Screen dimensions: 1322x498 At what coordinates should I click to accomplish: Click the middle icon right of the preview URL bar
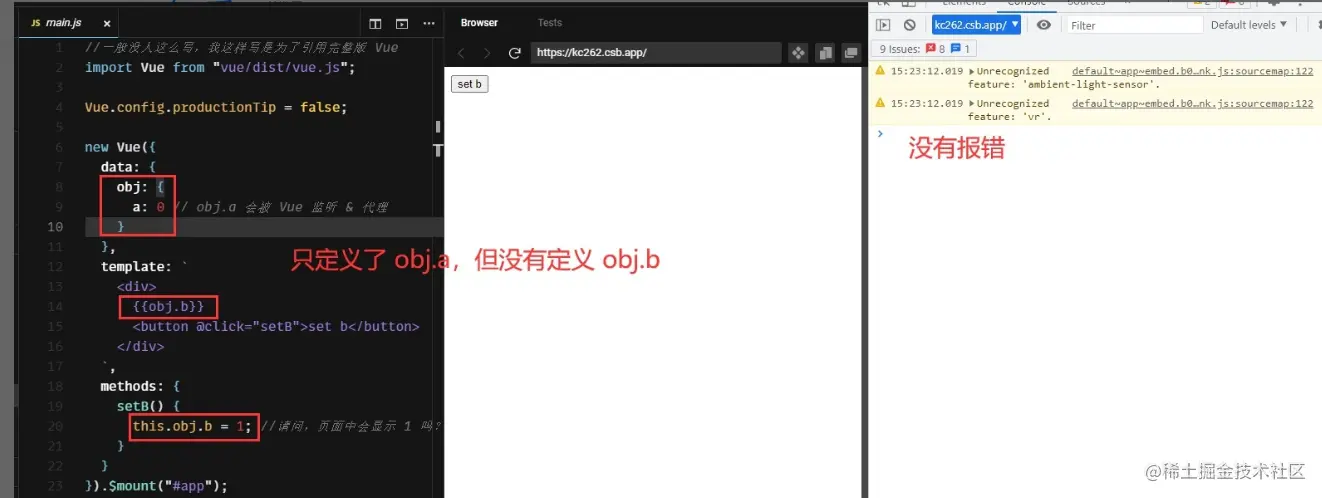825,53
